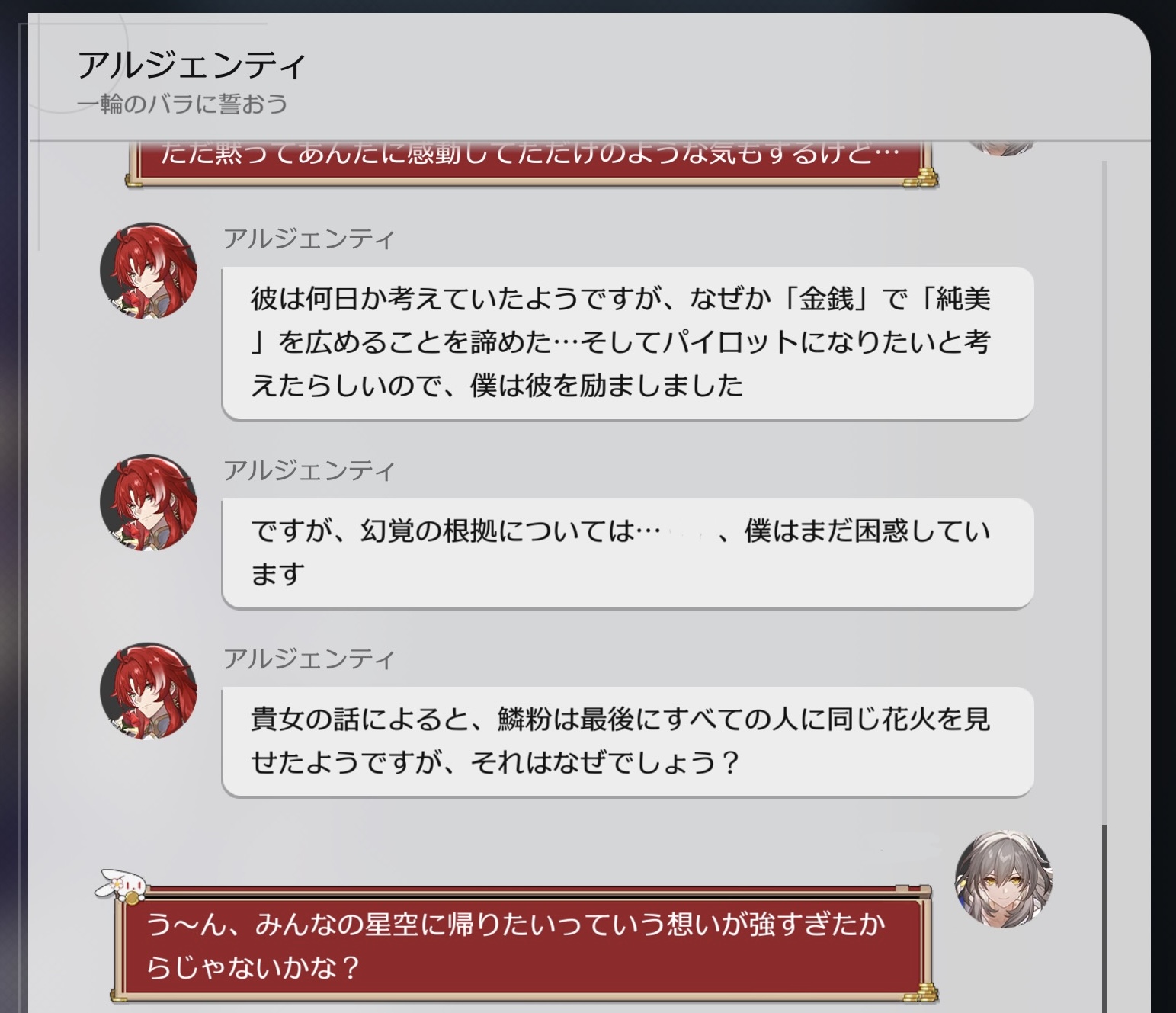Select the message ですが、幻覚の根拠については

[x=627, y=553]
